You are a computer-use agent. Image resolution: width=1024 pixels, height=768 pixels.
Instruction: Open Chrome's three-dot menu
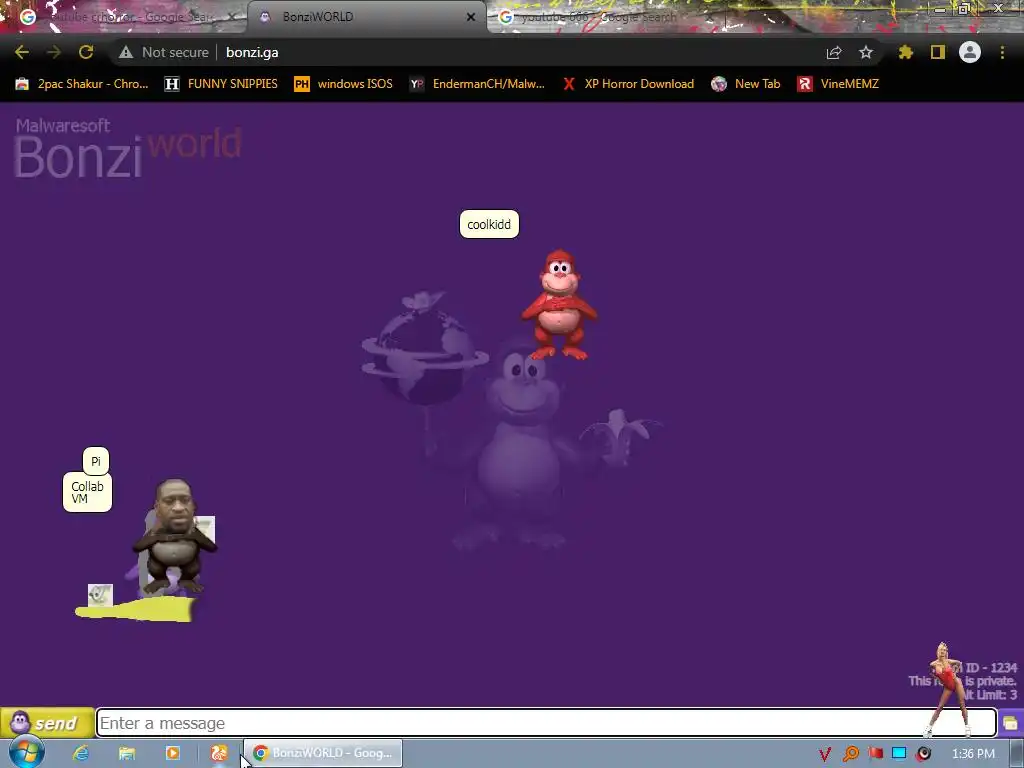(x=1002, y=52)
